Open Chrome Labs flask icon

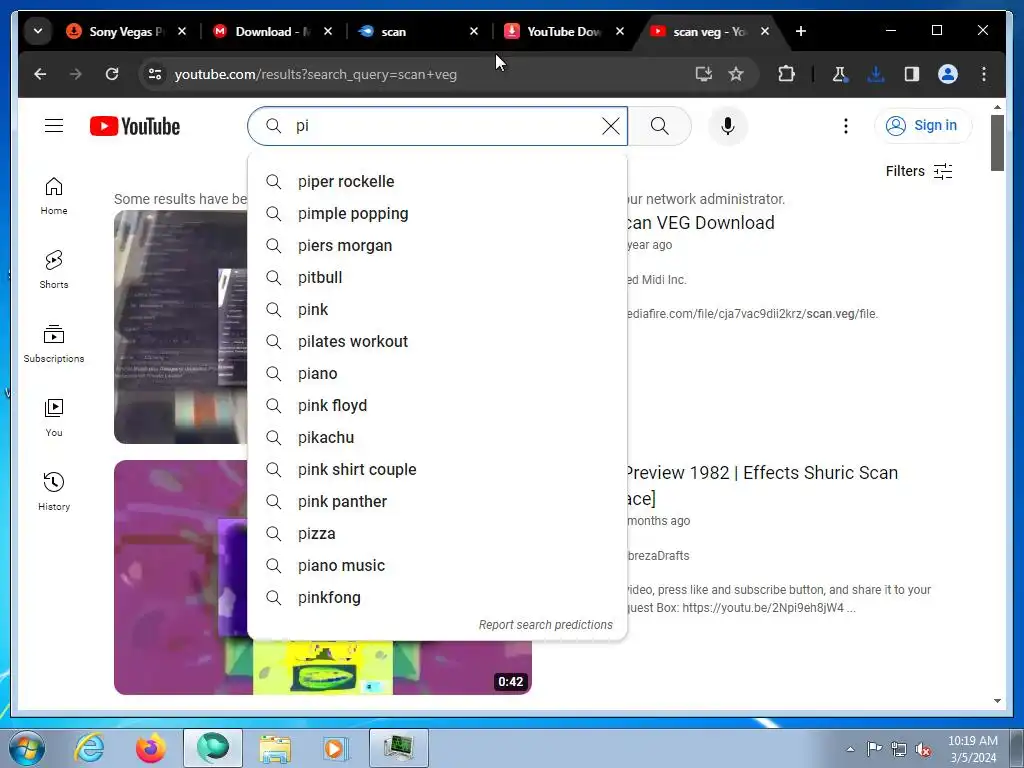point(840,74)
